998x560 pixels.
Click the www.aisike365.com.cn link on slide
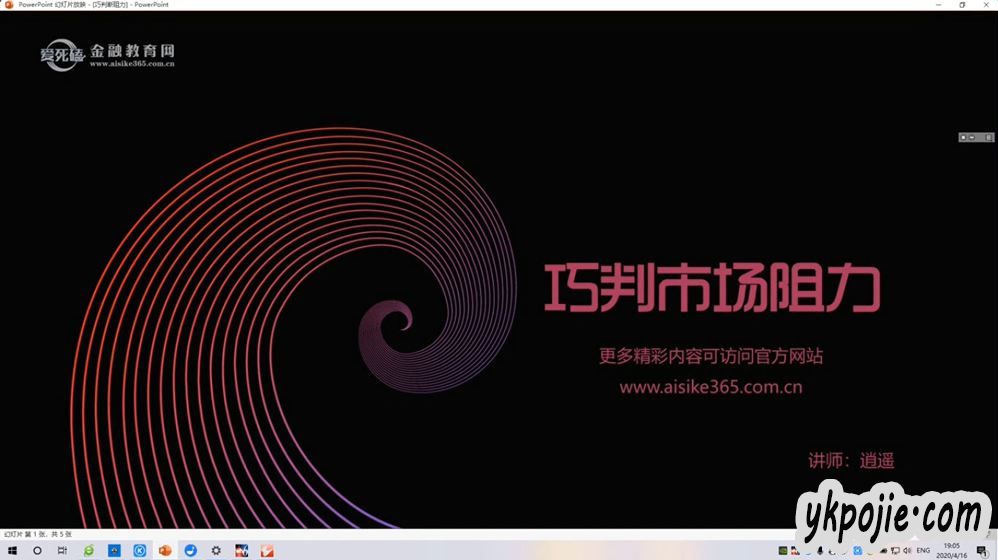pos(710,387)
